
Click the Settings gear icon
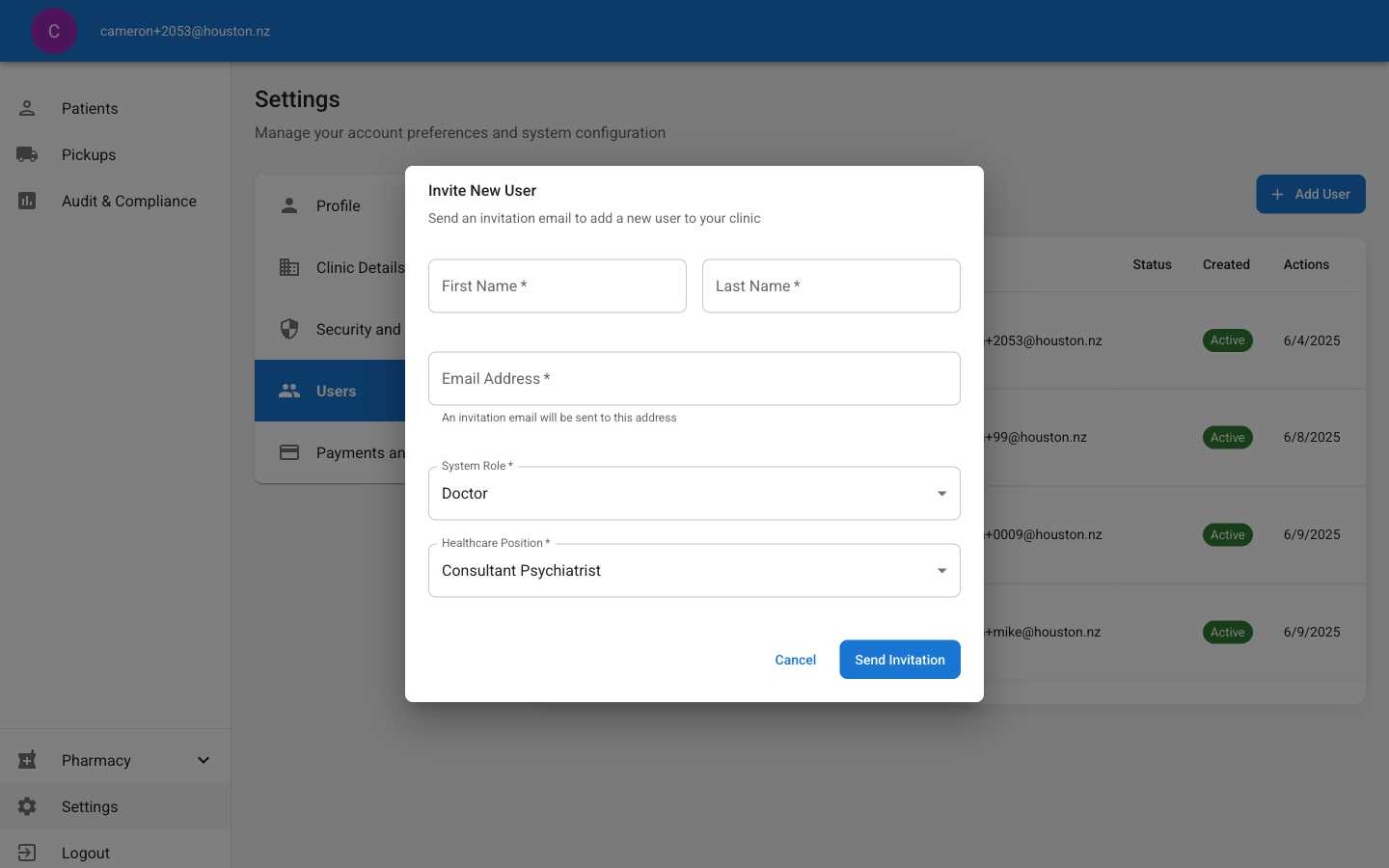pyautogui.click(x=27, y=806)
